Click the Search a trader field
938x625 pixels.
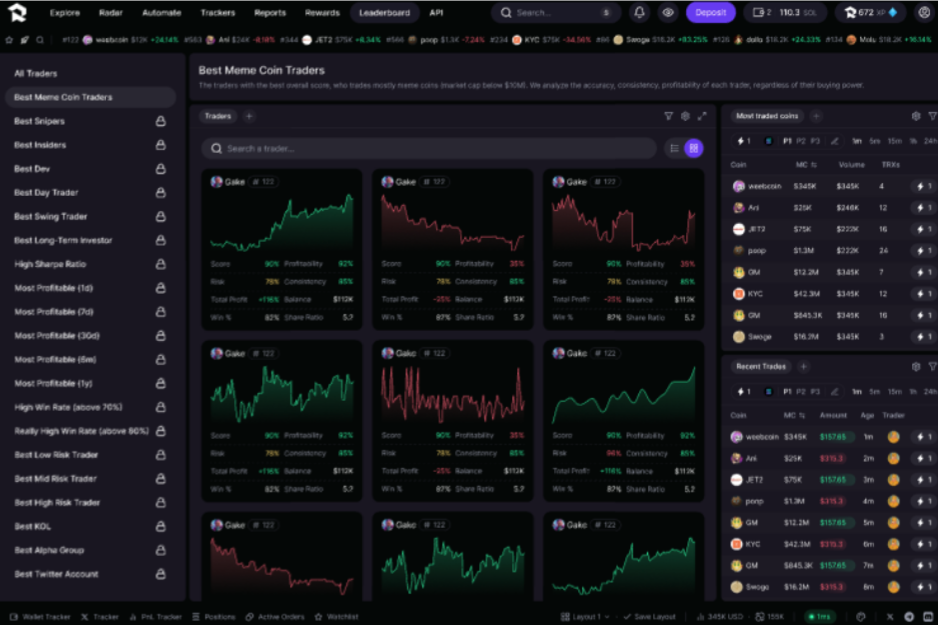tap(430, 148)
